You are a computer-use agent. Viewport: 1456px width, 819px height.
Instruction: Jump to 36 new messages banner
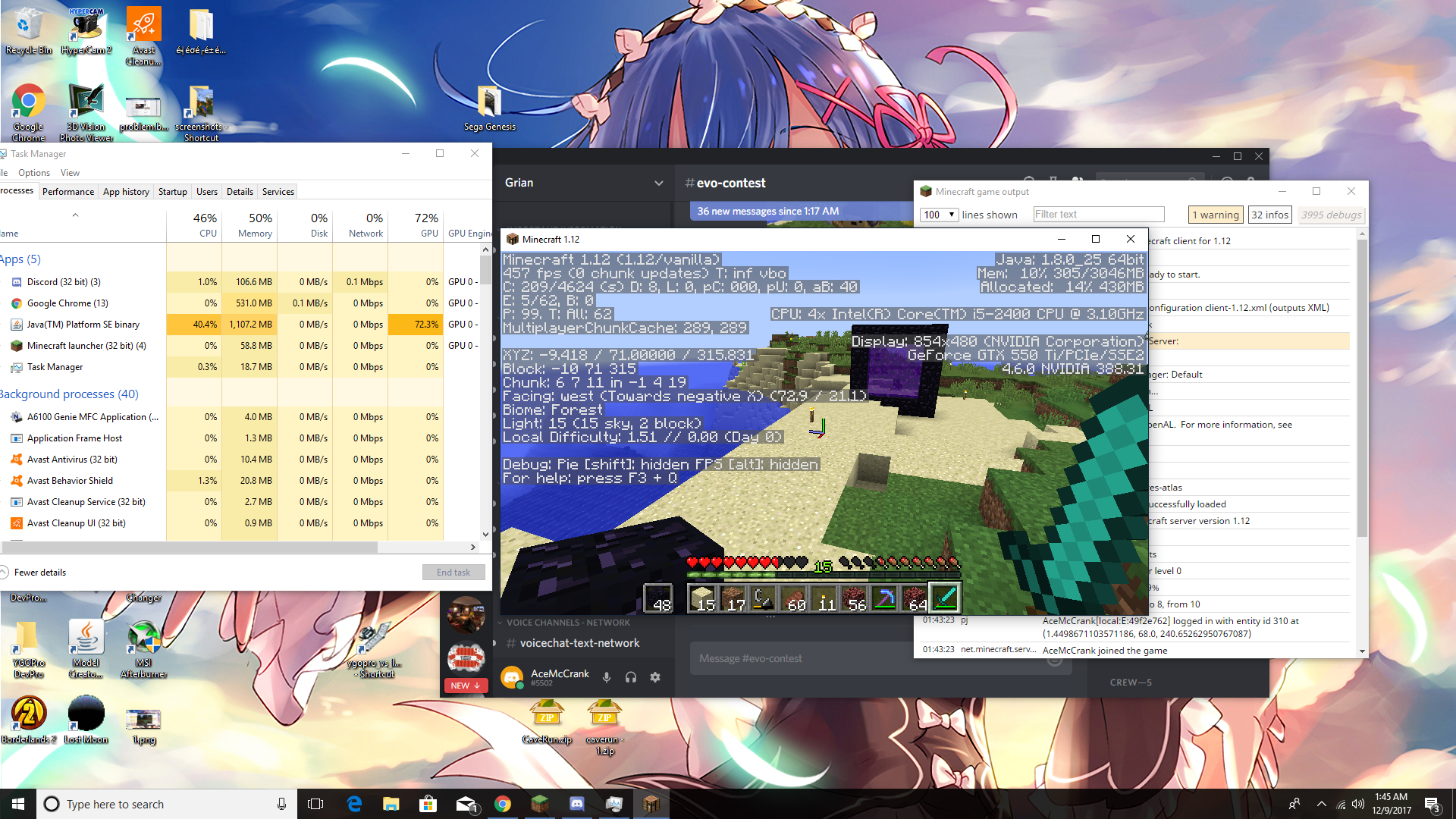coord(767,211)
